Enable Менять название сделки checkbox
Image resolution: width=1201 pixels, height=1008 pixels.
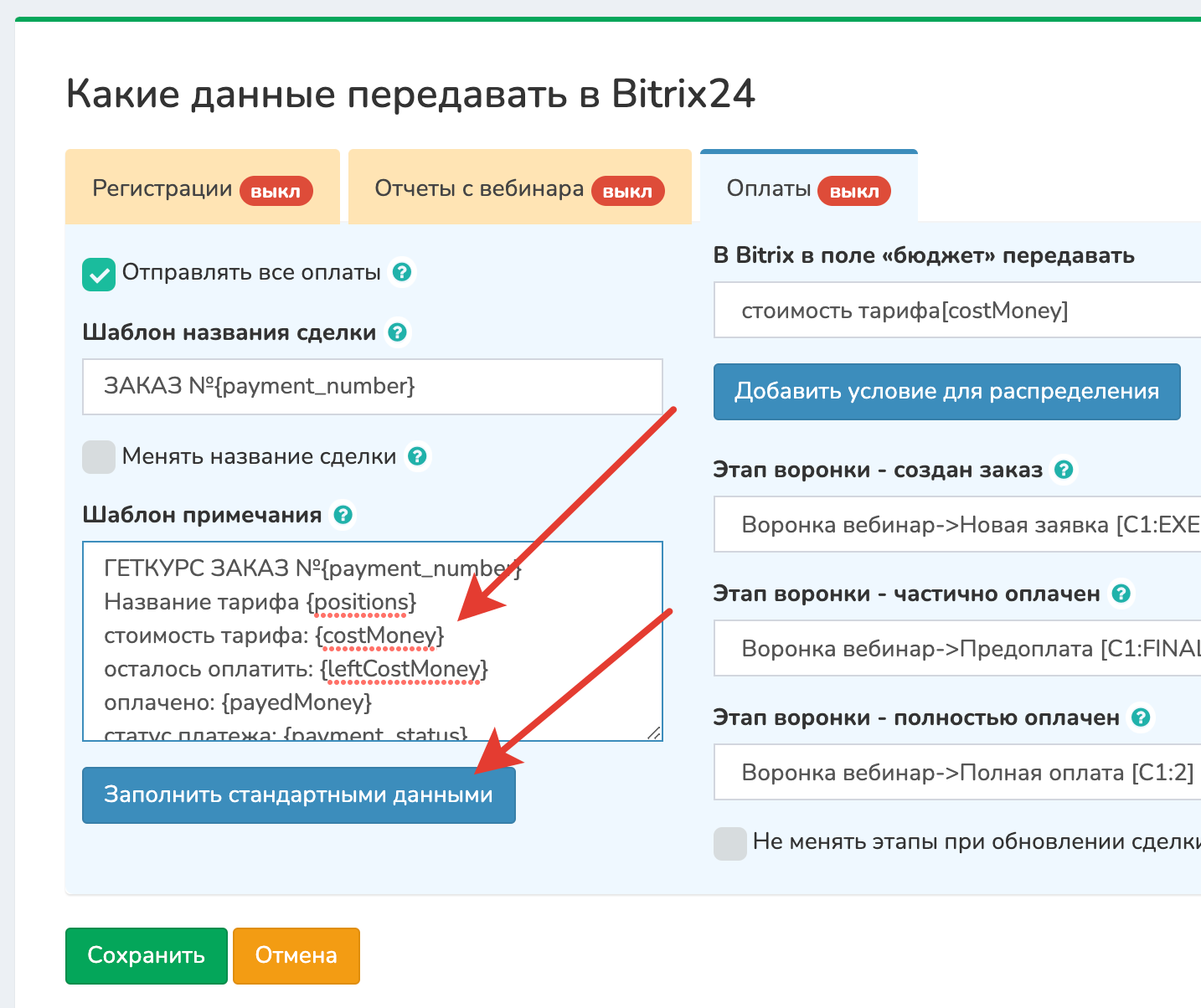coord(99,457)
